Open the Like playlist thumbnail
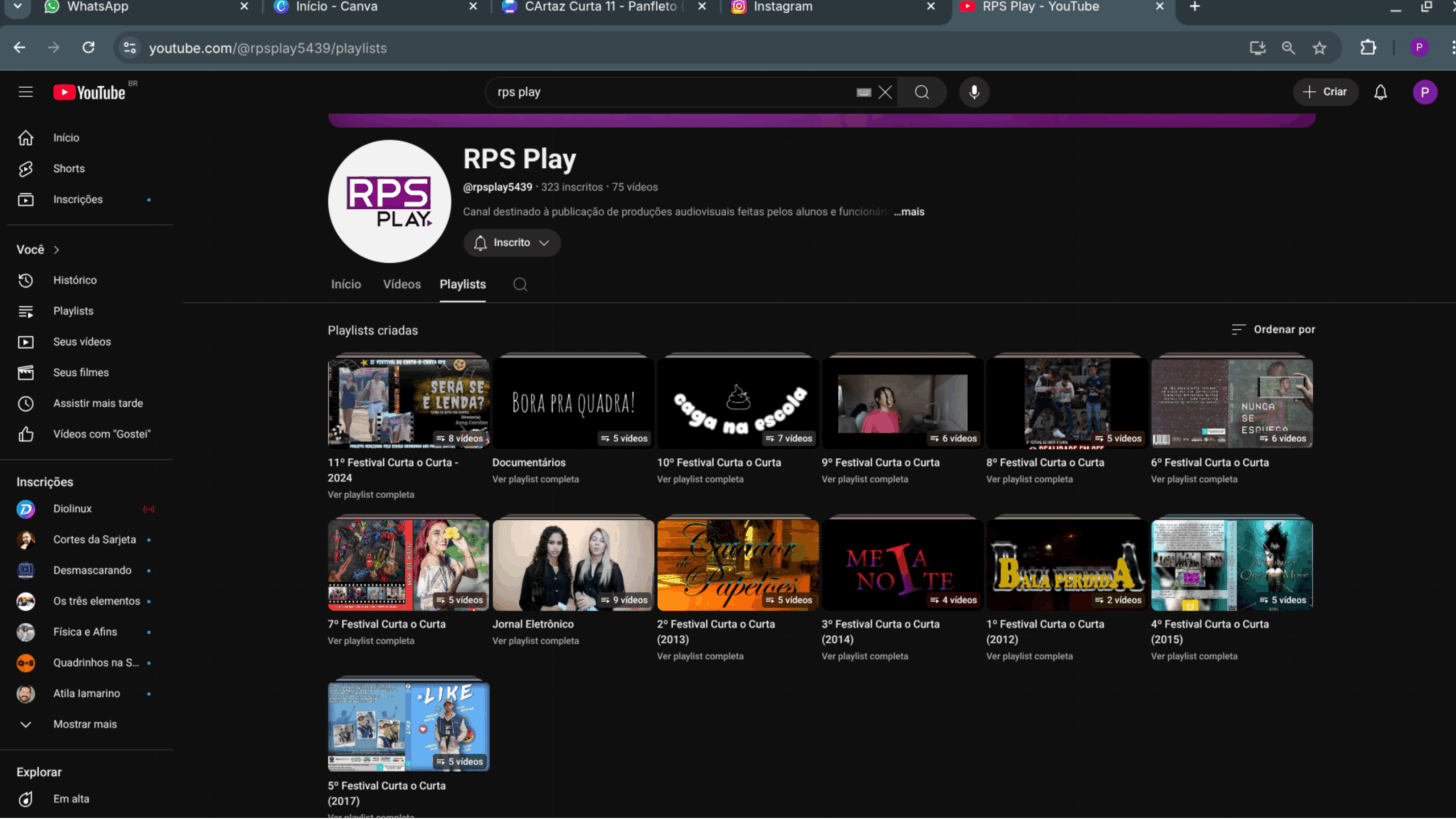This screenshot has width=1456, height=819. click(x=408, y=726)
